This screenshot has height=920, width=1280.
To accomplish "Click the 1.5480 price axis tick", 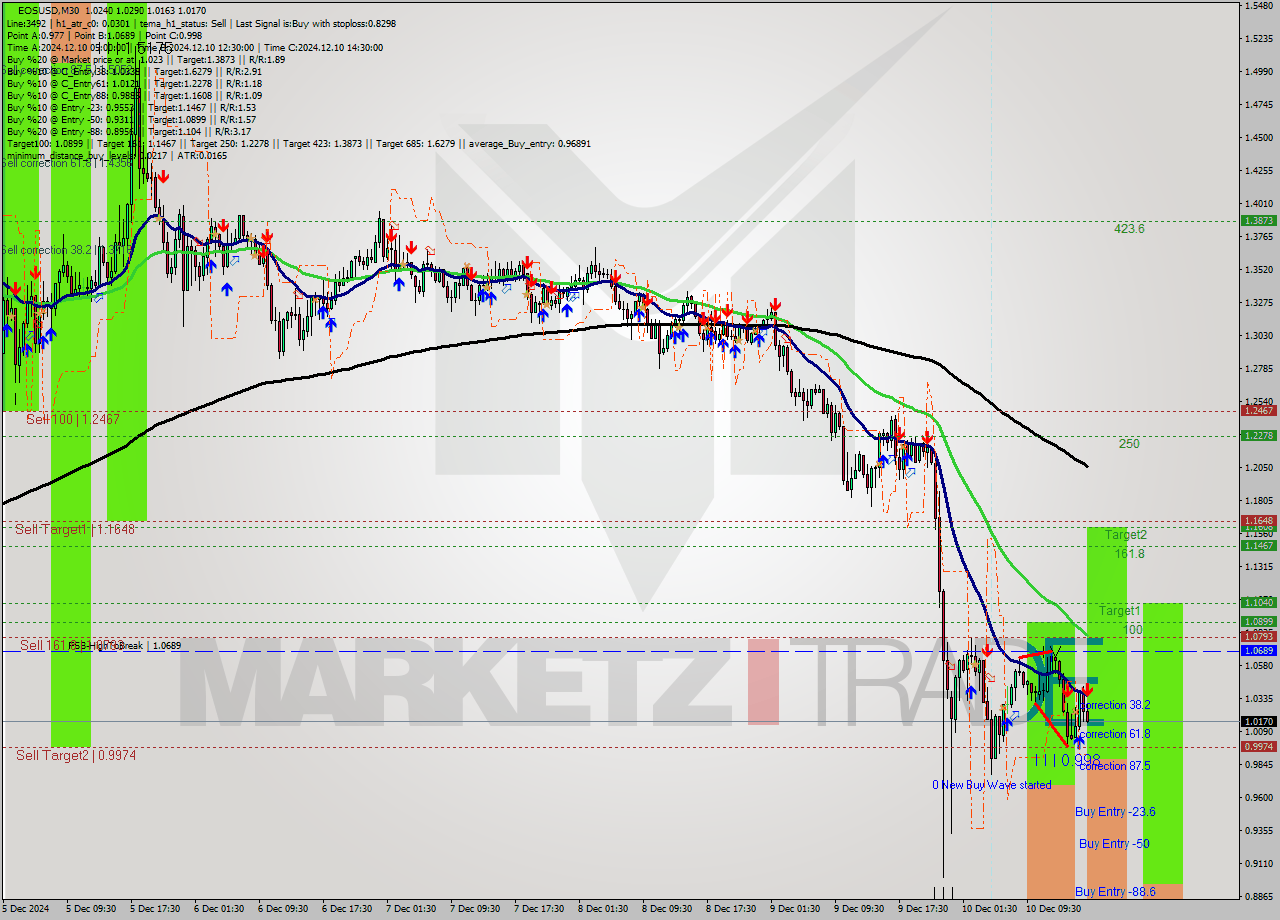I will coord(1258,6).
